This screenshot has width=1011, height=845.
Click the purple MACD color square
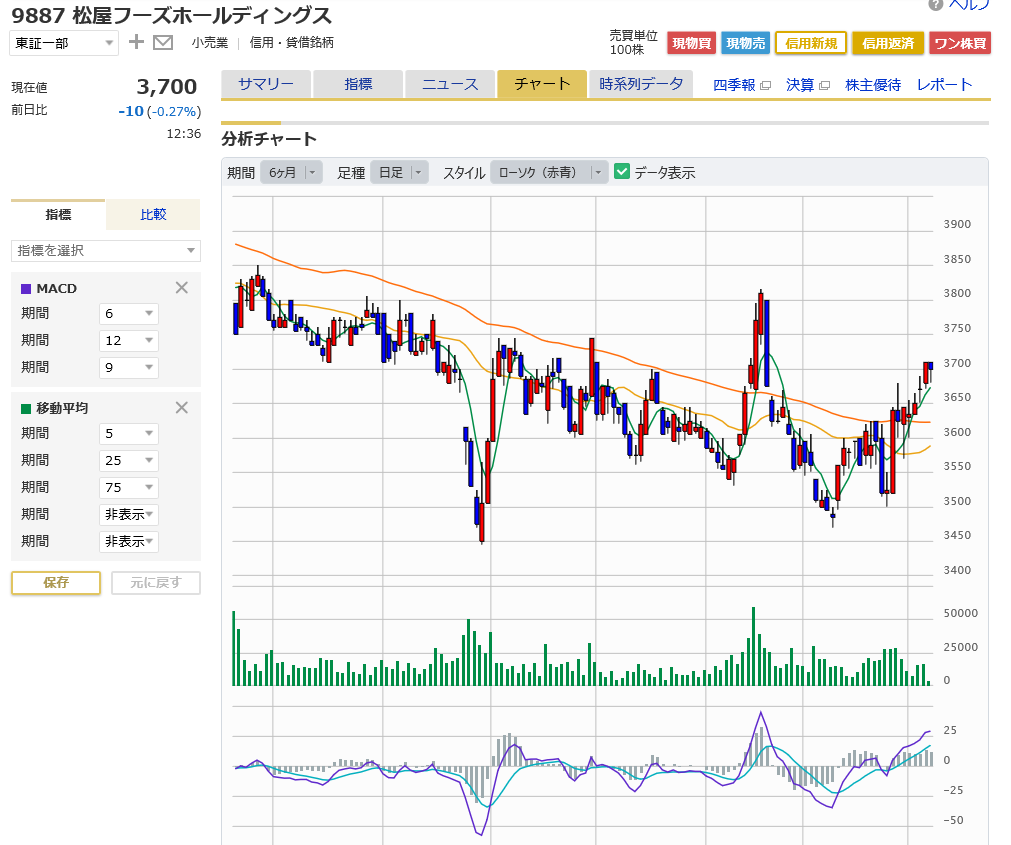click(x=26, y=289)
